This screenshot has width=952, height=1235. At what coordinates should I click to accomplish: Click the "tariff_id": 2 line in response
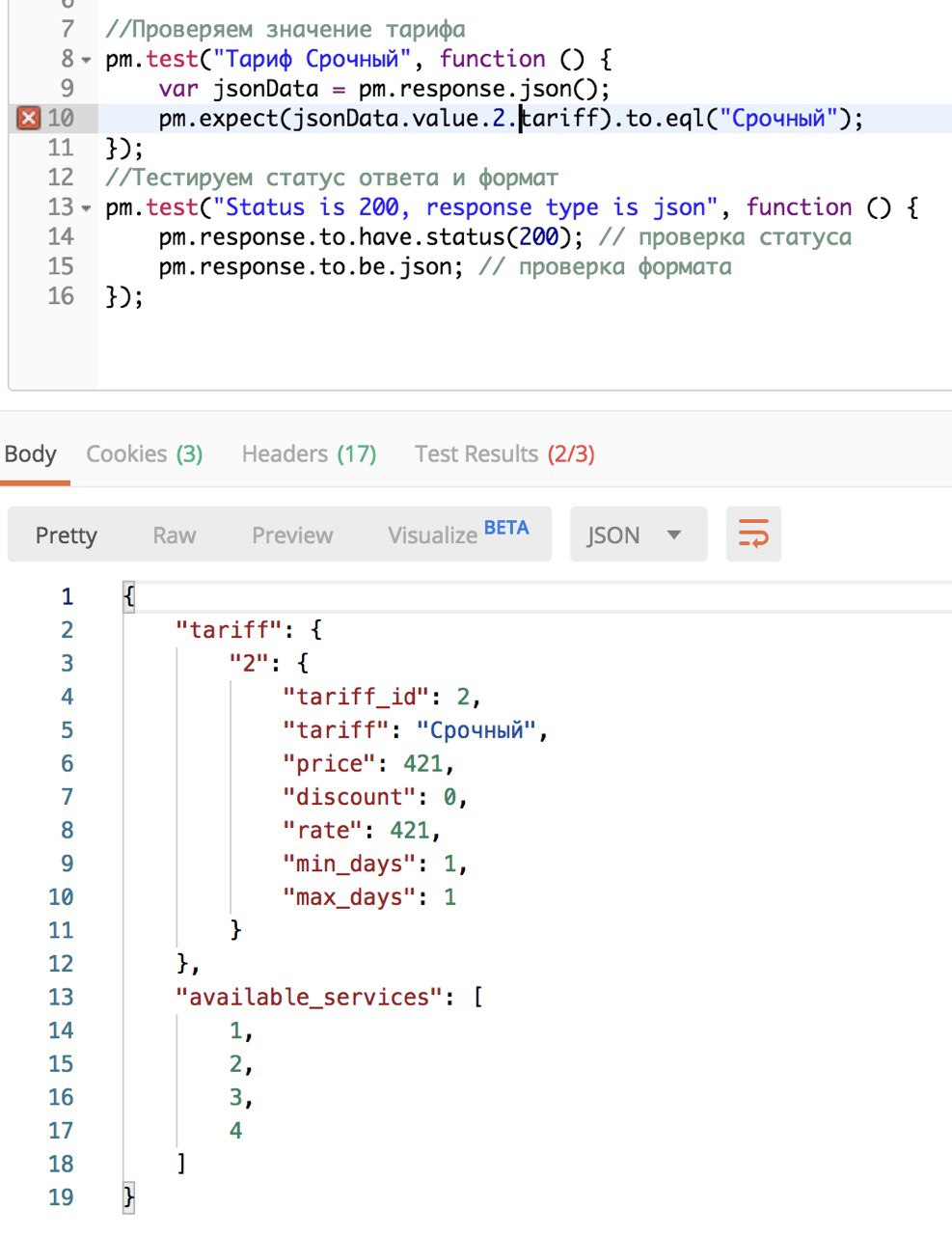[381, 697]
